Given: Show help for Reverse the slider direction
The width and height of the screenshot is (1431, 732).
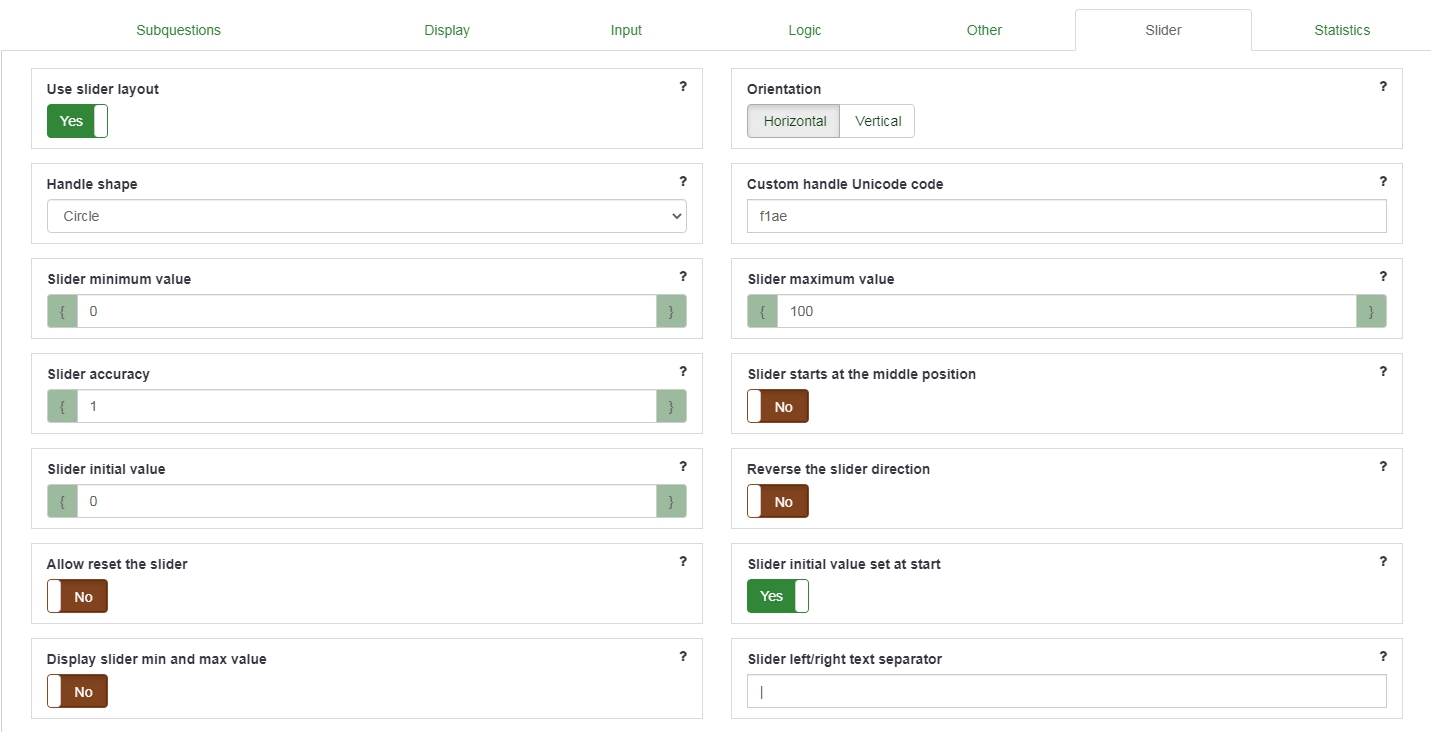Looking at the screenshot, I should [x=1383, y=466].
